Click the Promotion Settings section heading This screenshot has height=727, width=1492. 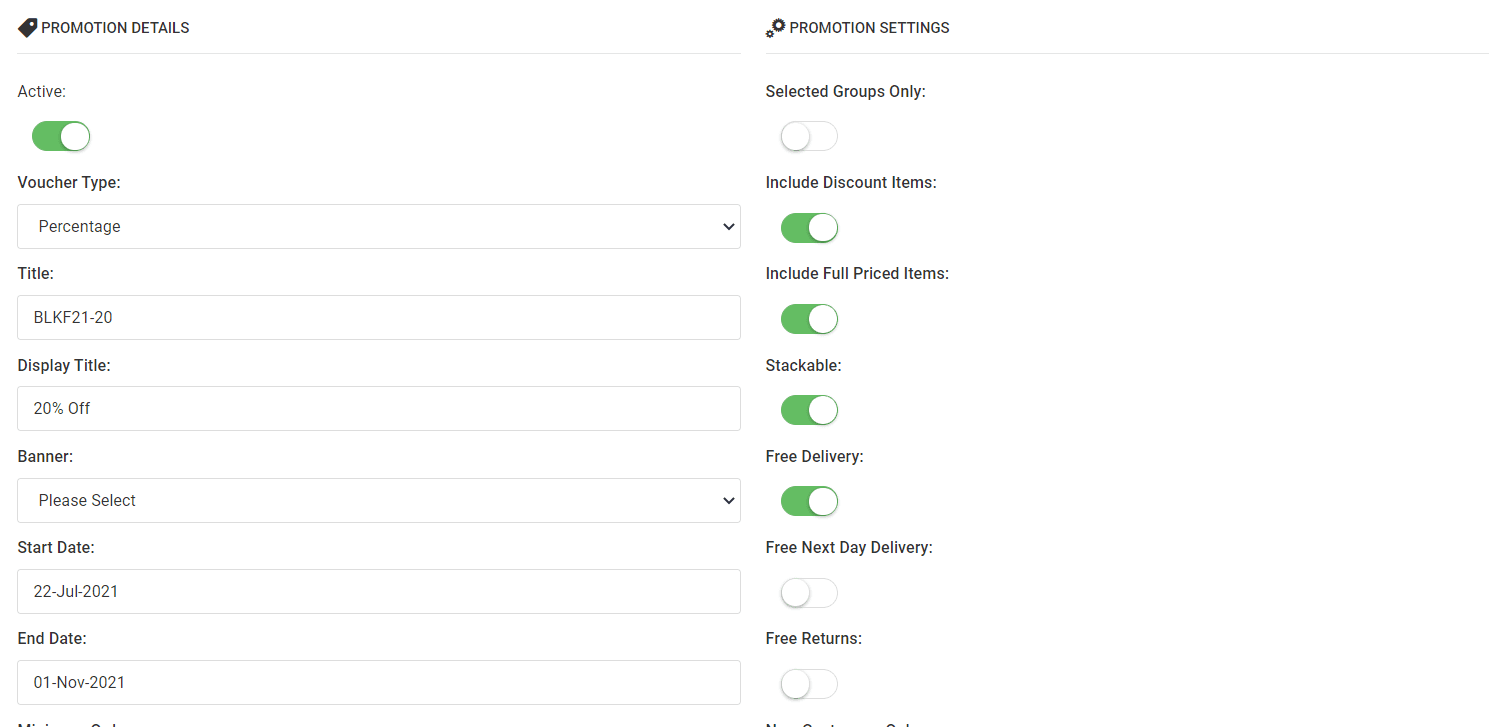pyautogui.click(x=869, y=28)
